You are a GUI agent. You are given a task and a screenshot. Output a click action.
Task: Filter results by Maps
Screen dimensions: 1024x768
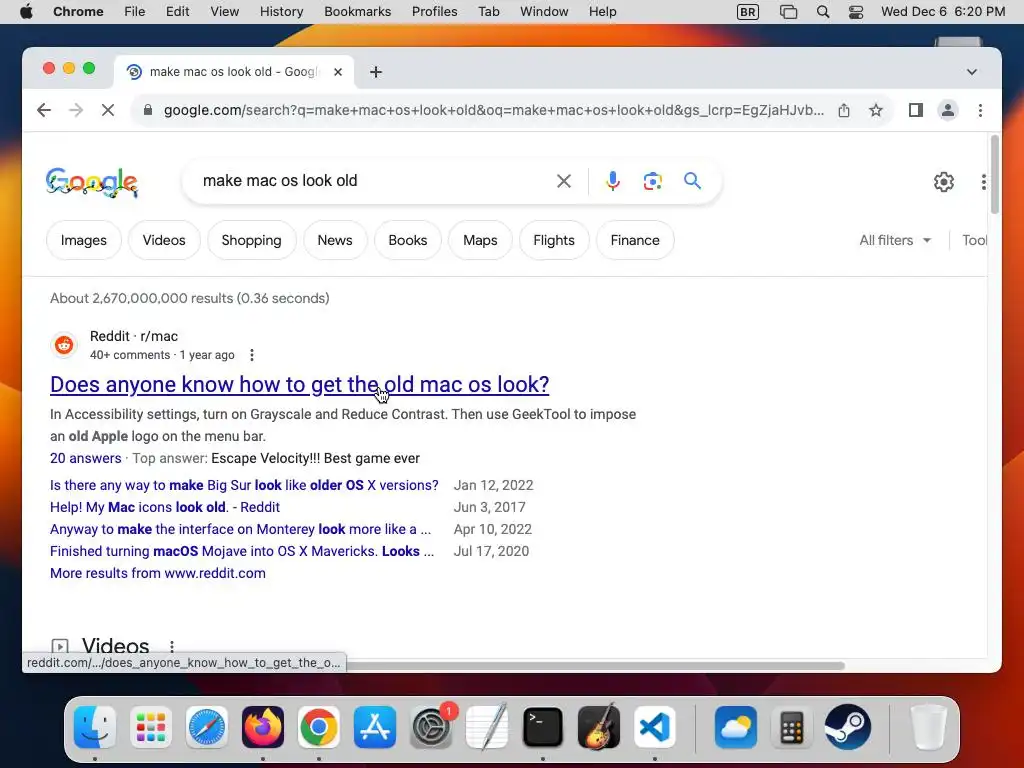pyautogui.click(x=480, y=240)
